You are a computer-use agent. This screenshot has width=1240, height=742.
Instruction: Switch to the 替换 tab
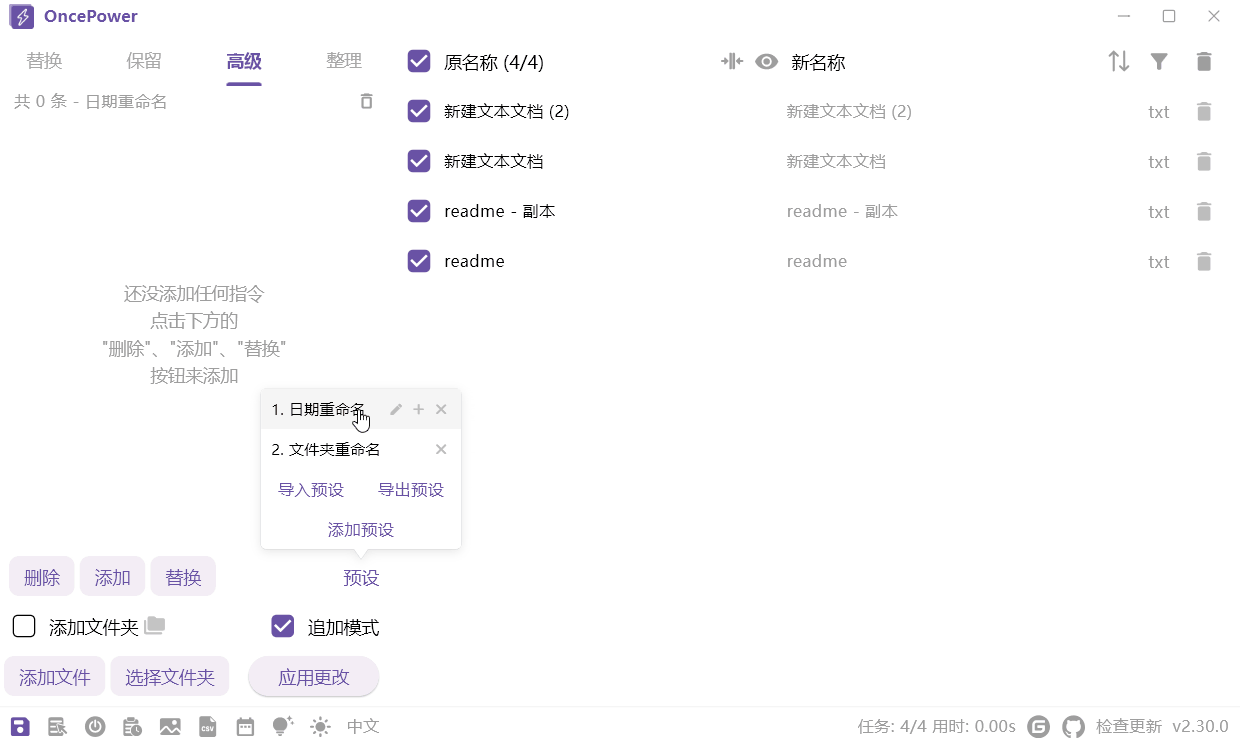pos(44,60)
